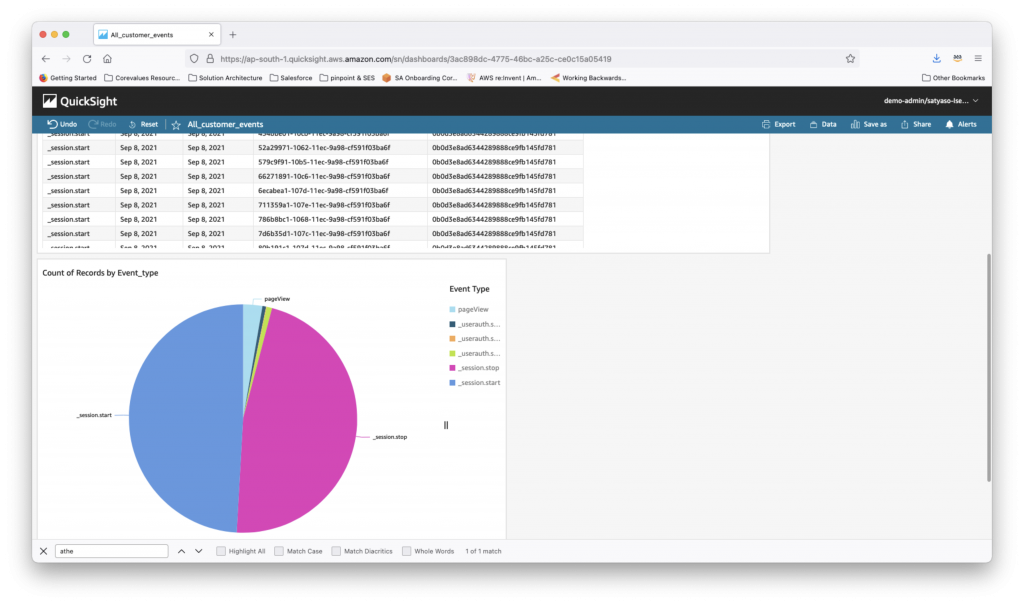Open the Data option

point(823,124)
